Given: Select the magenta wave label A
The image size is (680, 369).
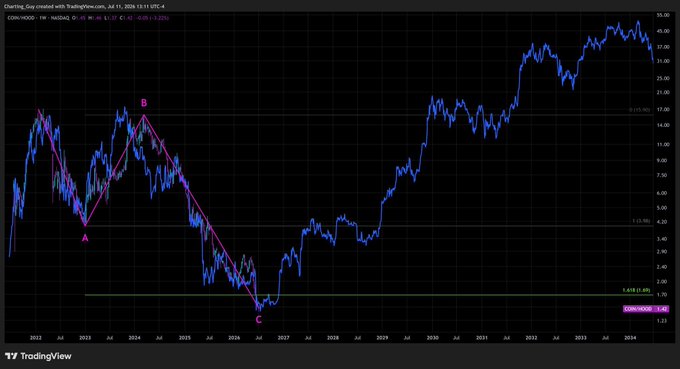Looking at the screenshot, I should [85, 238].
